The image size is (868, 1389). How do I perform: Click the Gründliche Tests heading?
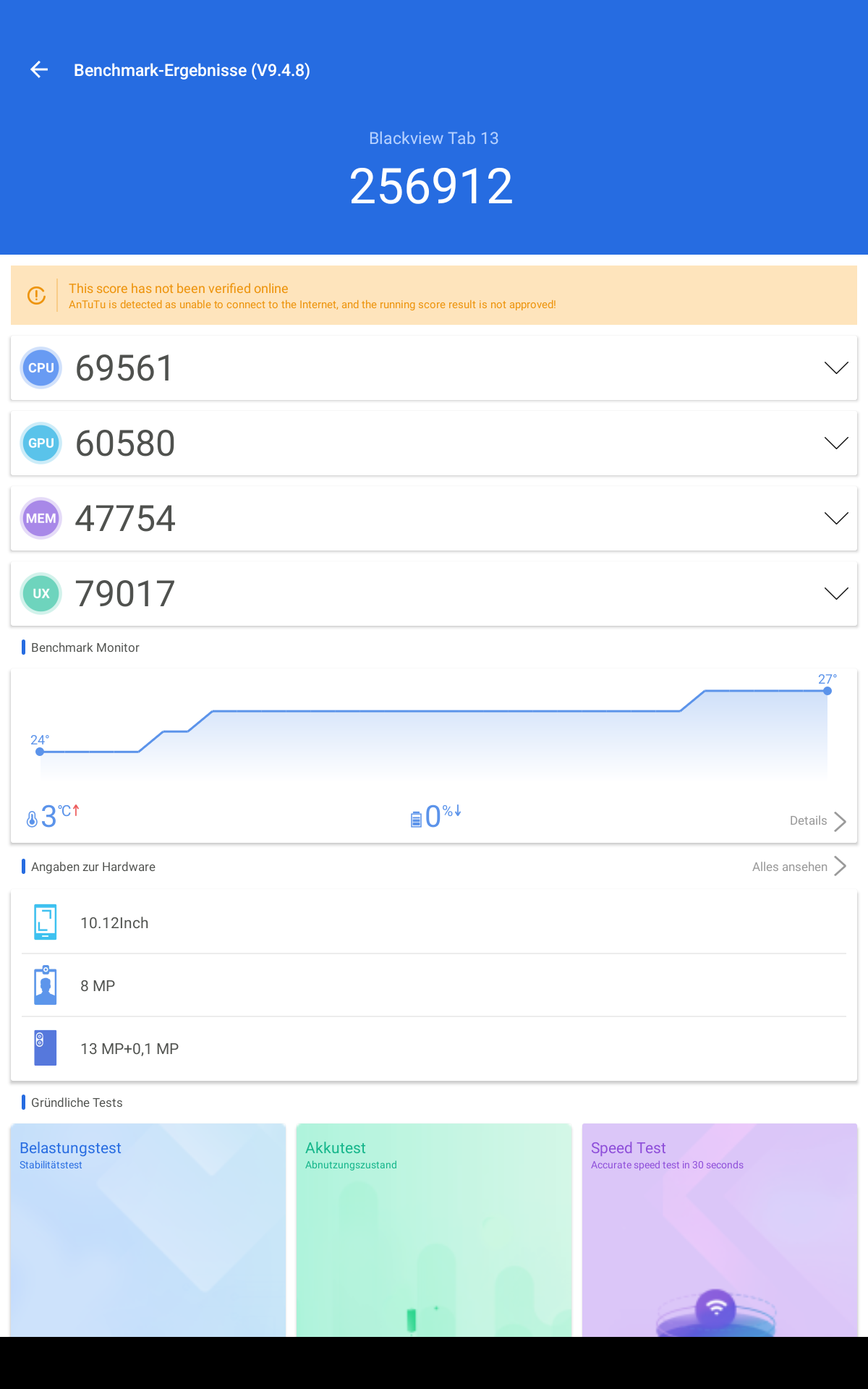(77, 1103)
